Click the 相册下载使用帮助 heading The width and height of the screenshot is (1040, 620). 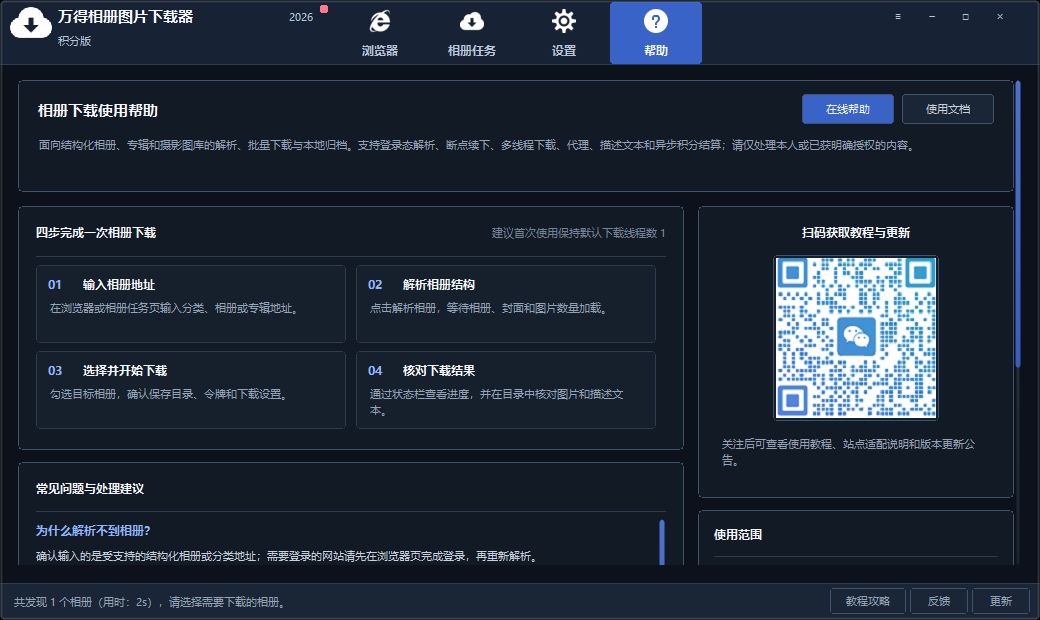[x=98, y=111]
